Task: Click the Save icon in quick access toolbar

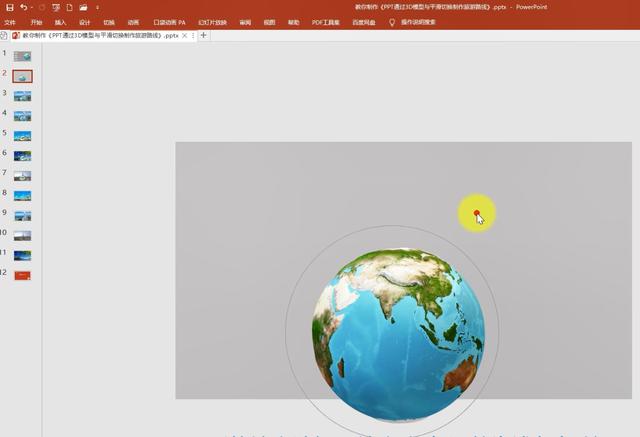Action: [x=9, y=7]
